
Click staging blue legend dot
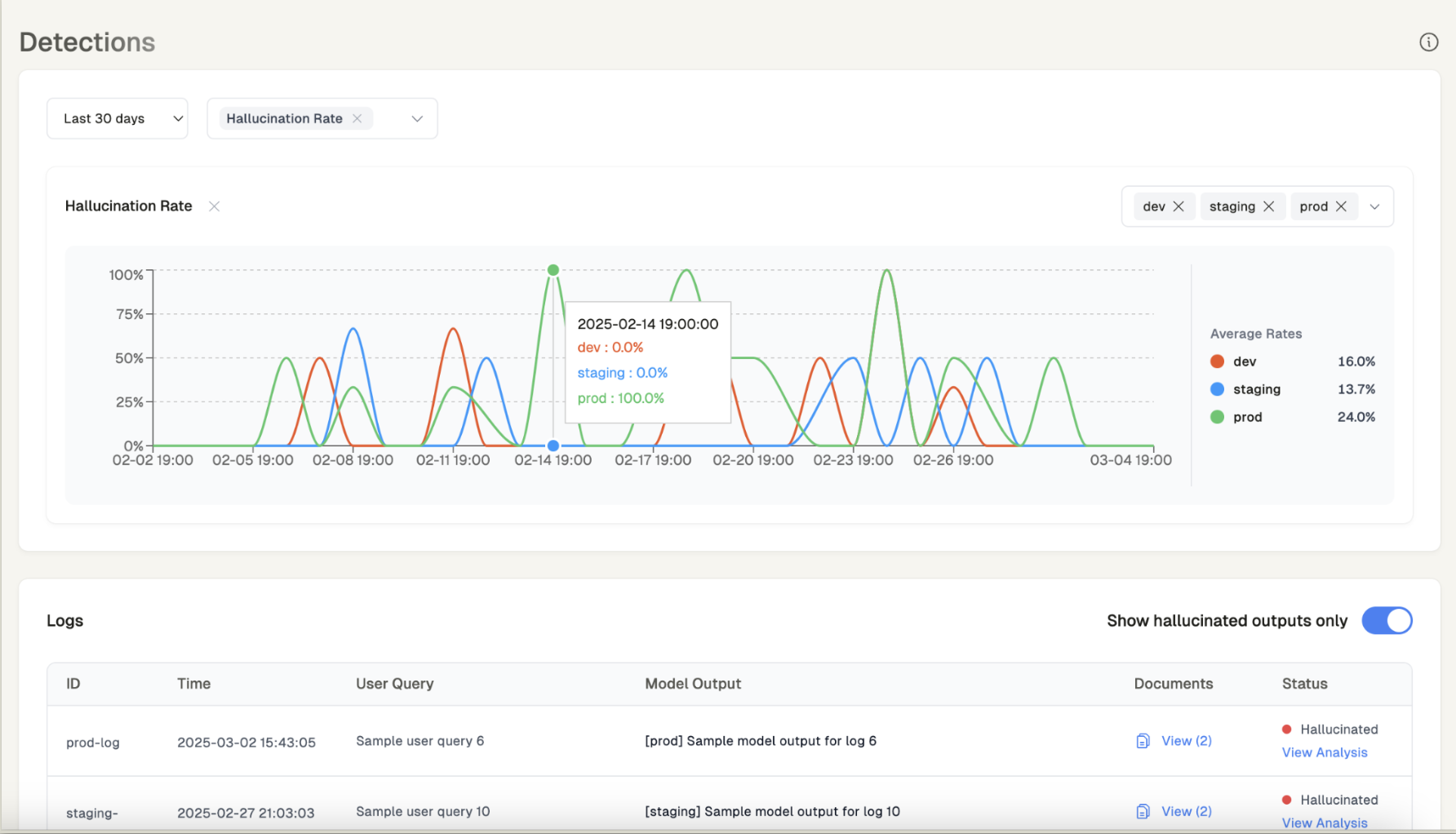pyautogui.click(x=1217, y=389)
